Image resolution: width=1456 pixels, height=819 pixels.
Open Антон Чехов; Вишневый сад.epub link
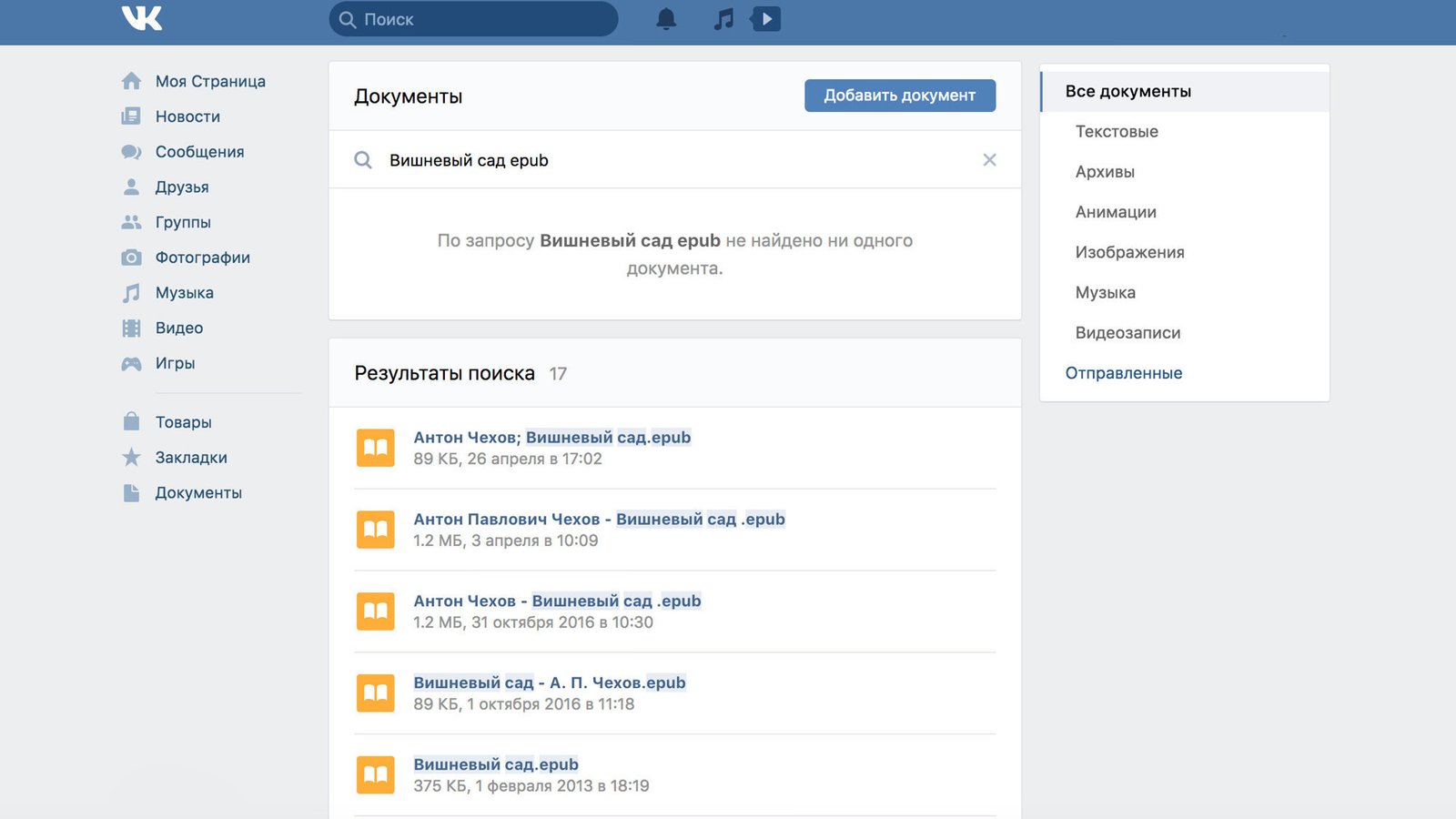click(552, 437)
